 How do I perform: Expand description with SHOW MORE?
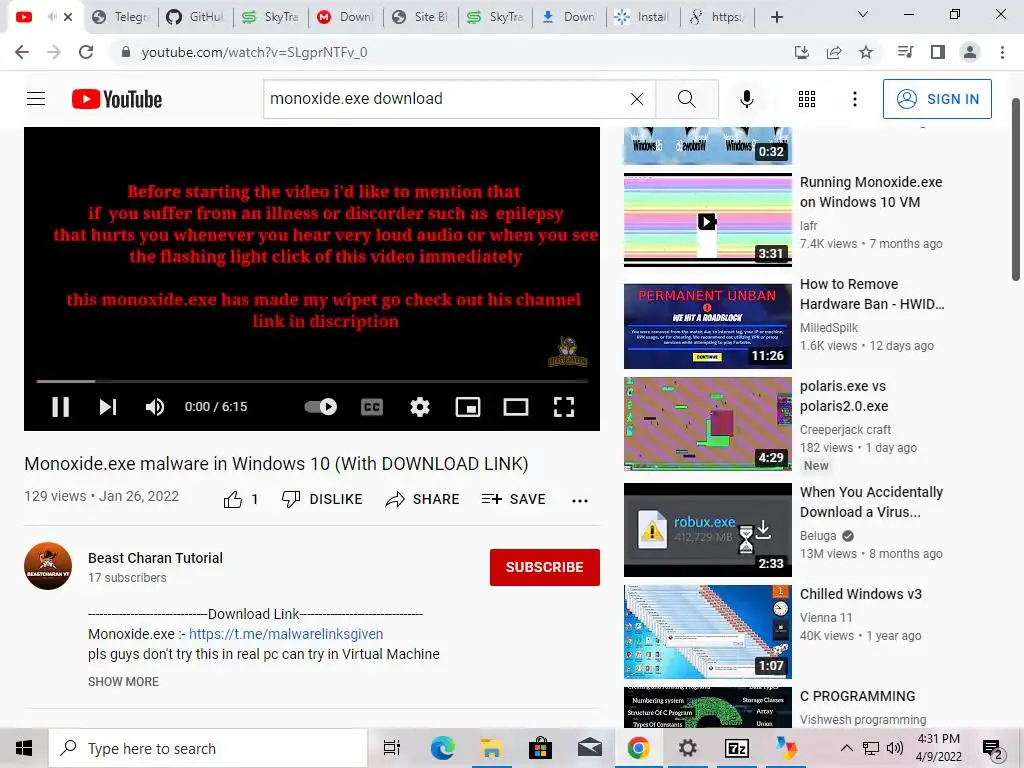coord(123,682)
